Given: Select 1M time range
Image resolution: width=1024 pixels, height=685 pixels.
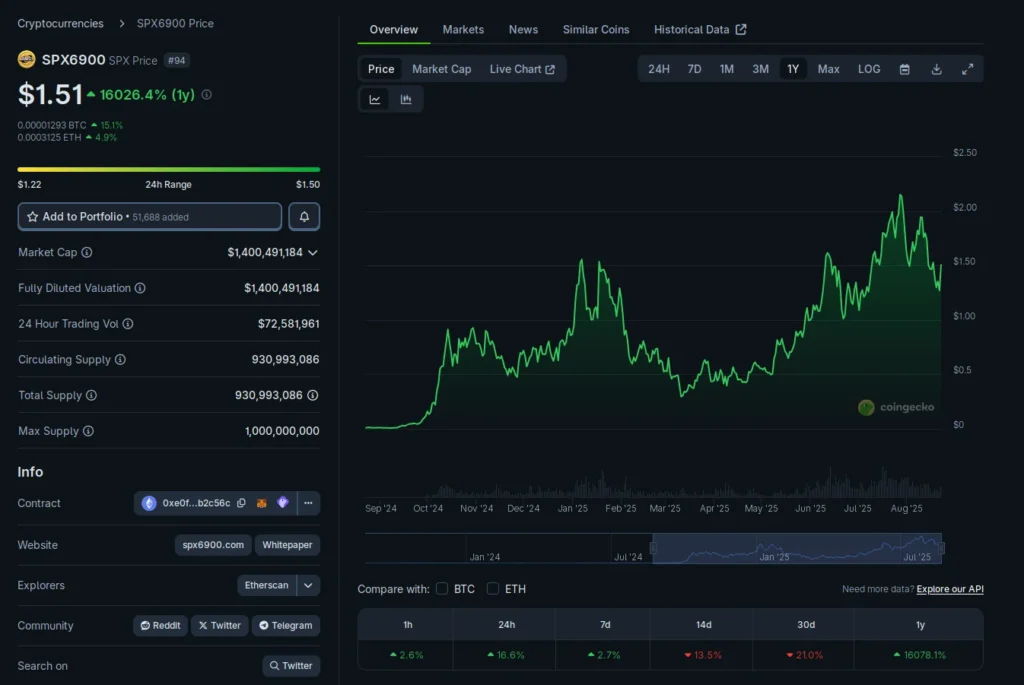Looking at the screenshot, I should coord(727,69).
